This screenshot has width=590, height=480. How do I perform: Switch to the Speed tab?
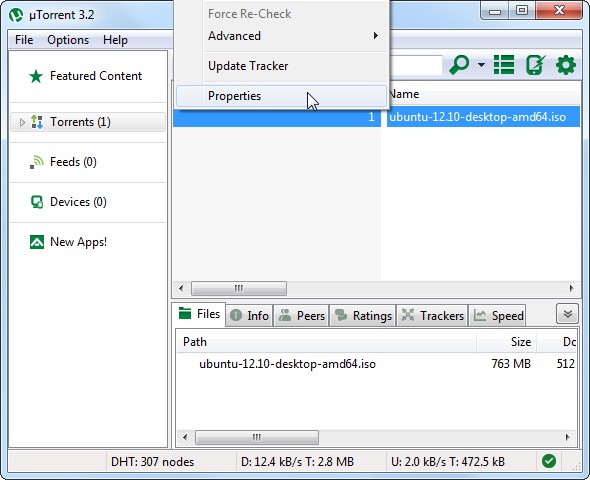tap(497, 315)
